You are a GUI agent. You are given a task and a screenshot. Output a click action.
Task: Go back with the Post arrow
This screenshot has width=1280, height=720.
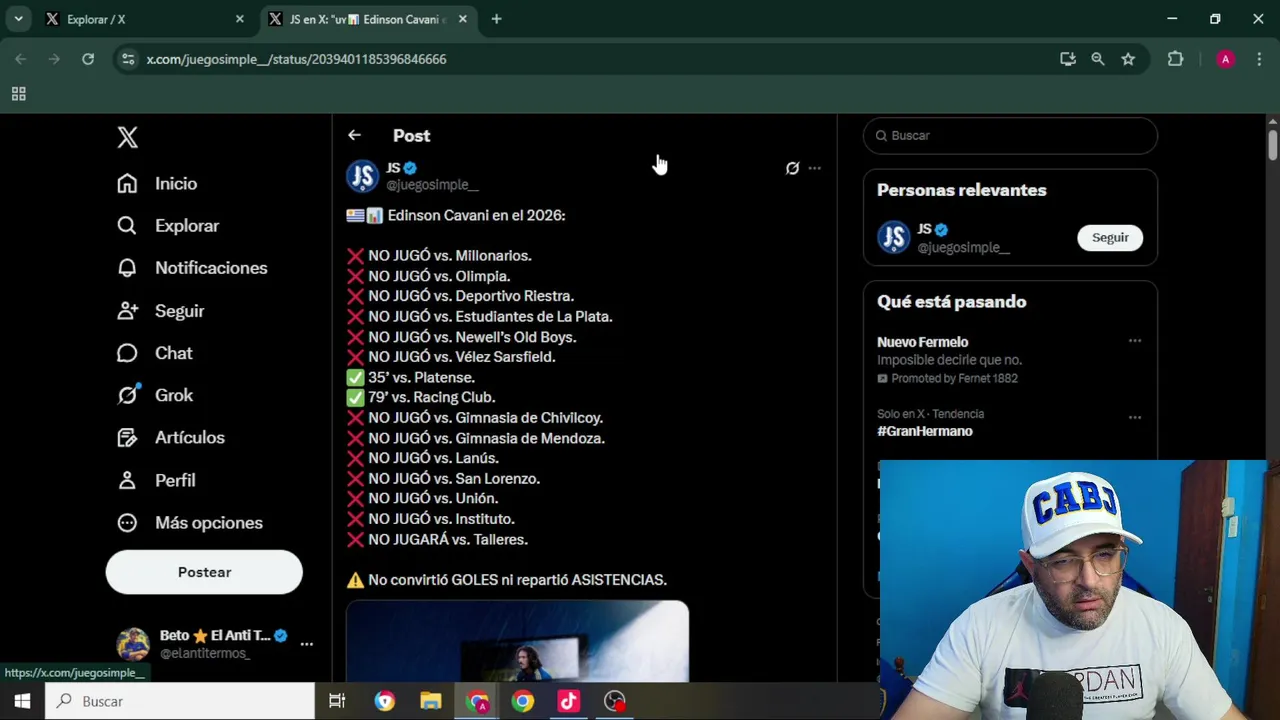354,135
